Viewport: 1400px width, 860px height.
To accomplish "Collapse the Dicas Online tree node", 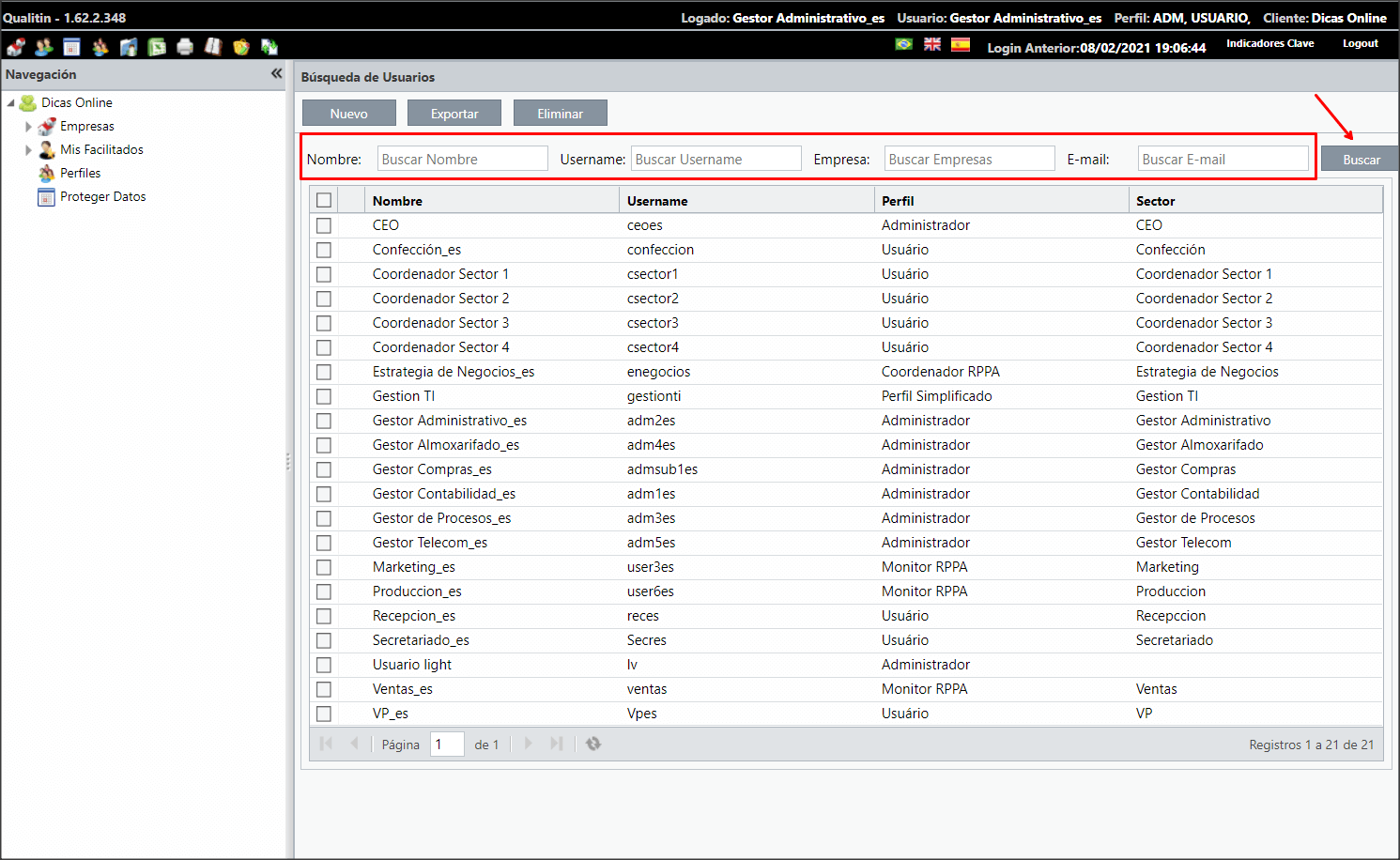I will (x=11, y=102).
